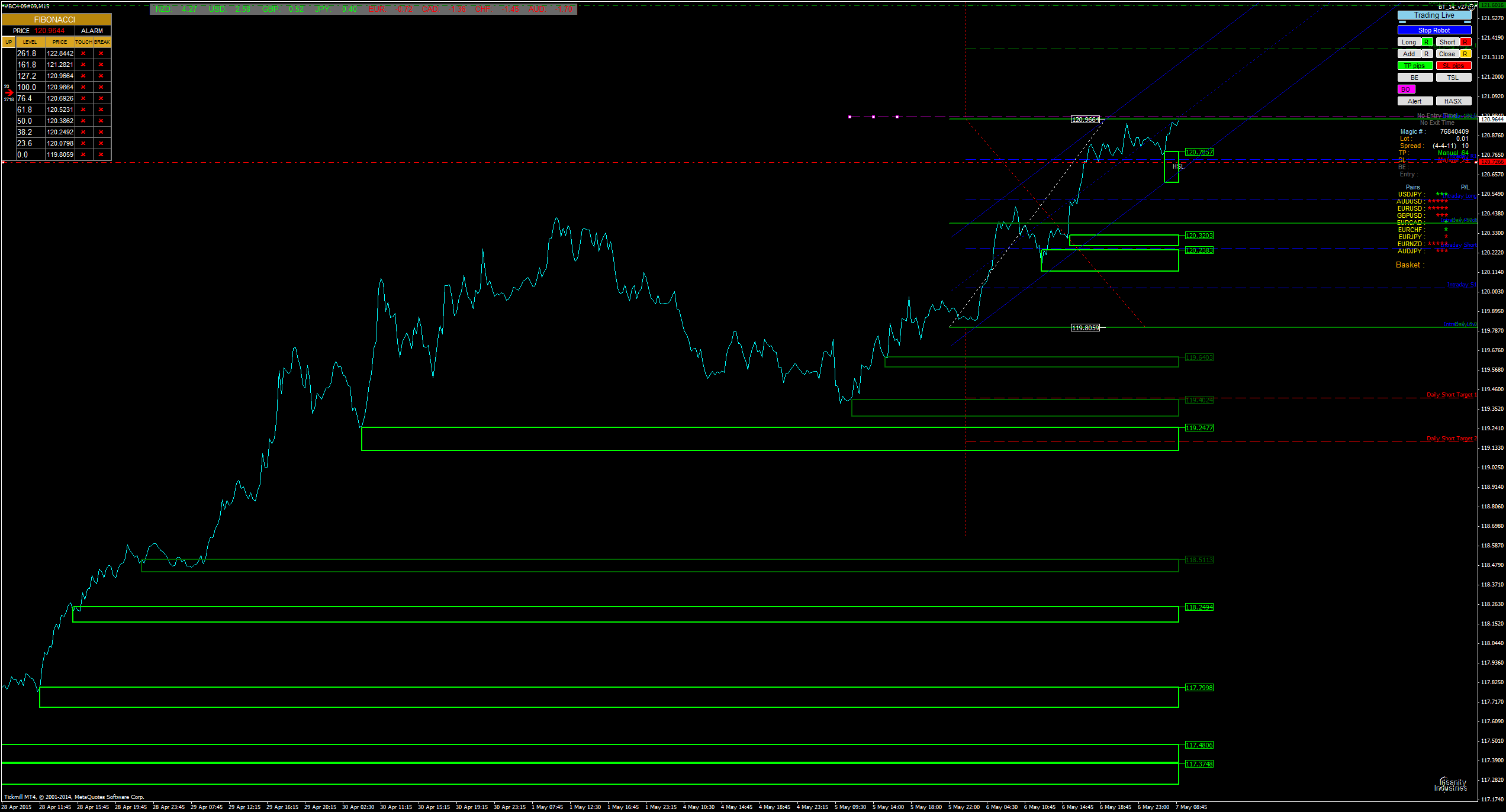Click the 119.2477 zone price label
The image size is (1506, 812).
[x=1199, y=428]
